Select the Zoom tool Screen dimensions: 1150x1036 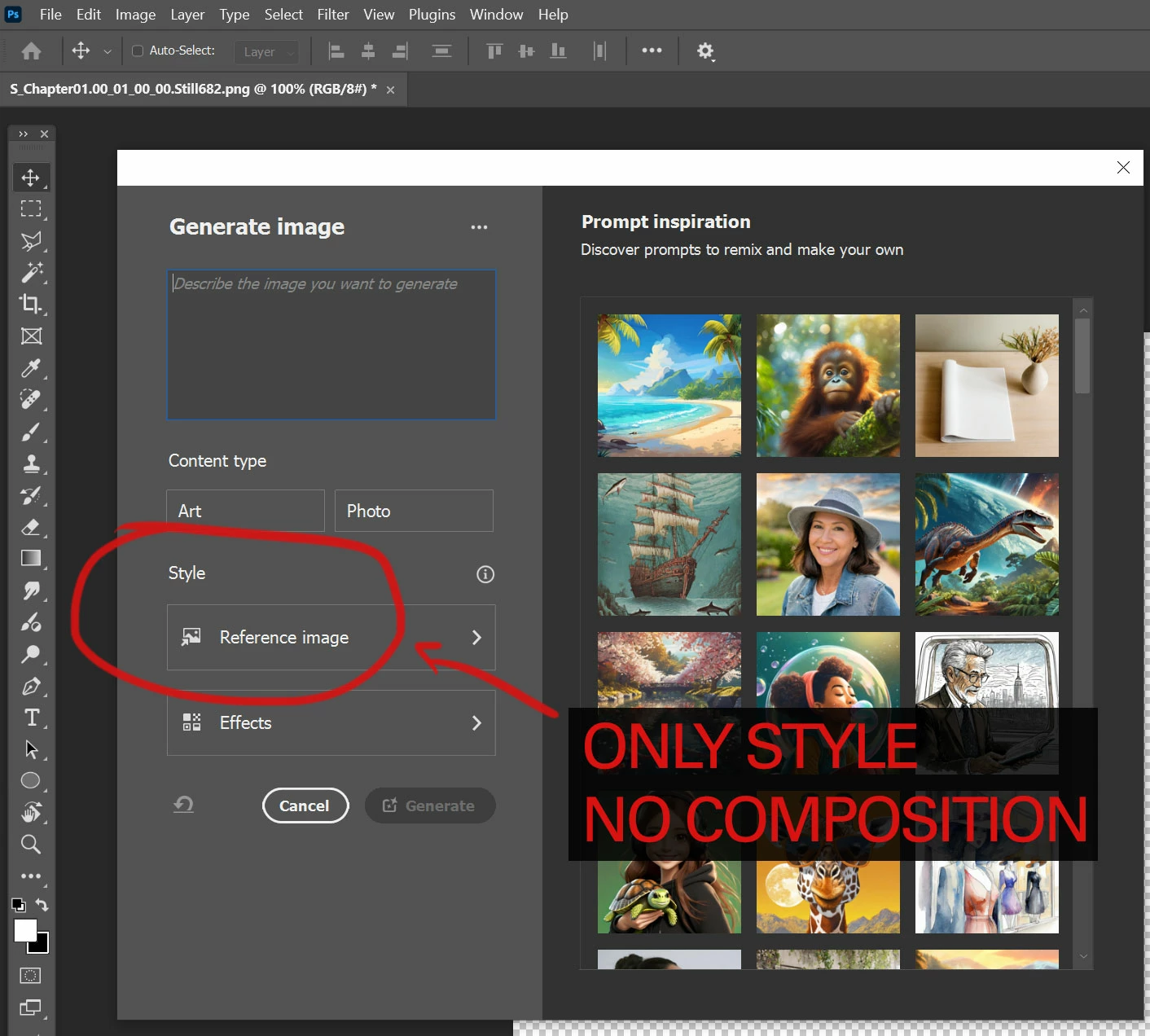pyautogui.click(x=31, y=844)
